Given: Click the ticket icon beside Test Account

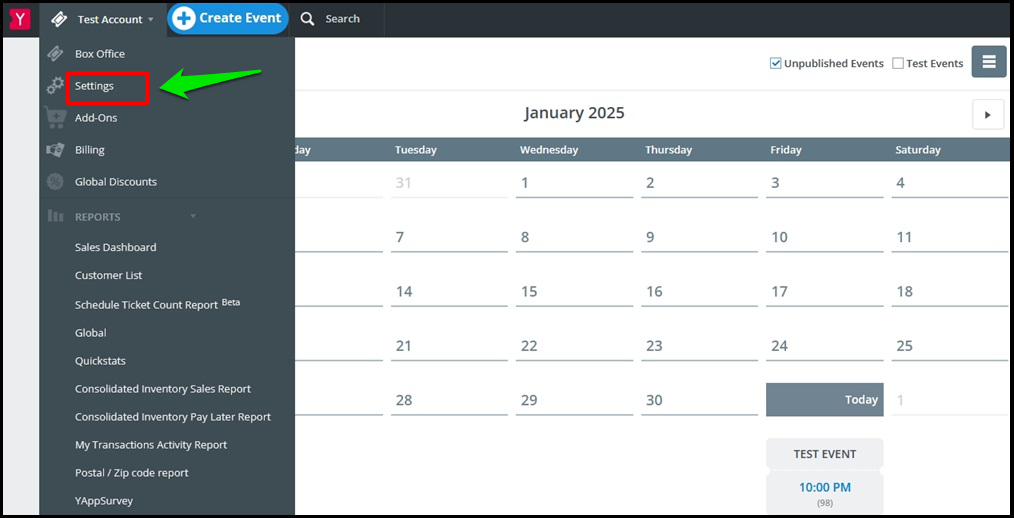Looking at the screenshot, I should [59, 19].
